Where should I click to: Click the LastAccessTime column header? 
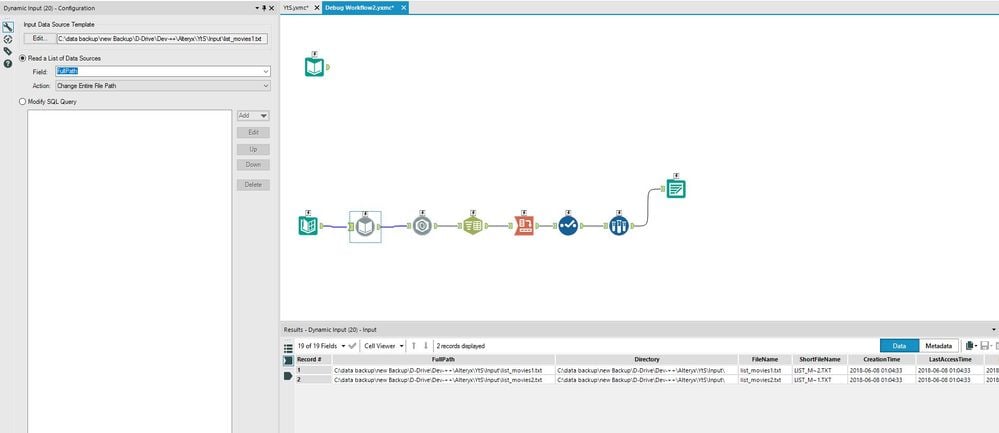tap(951, 360)
